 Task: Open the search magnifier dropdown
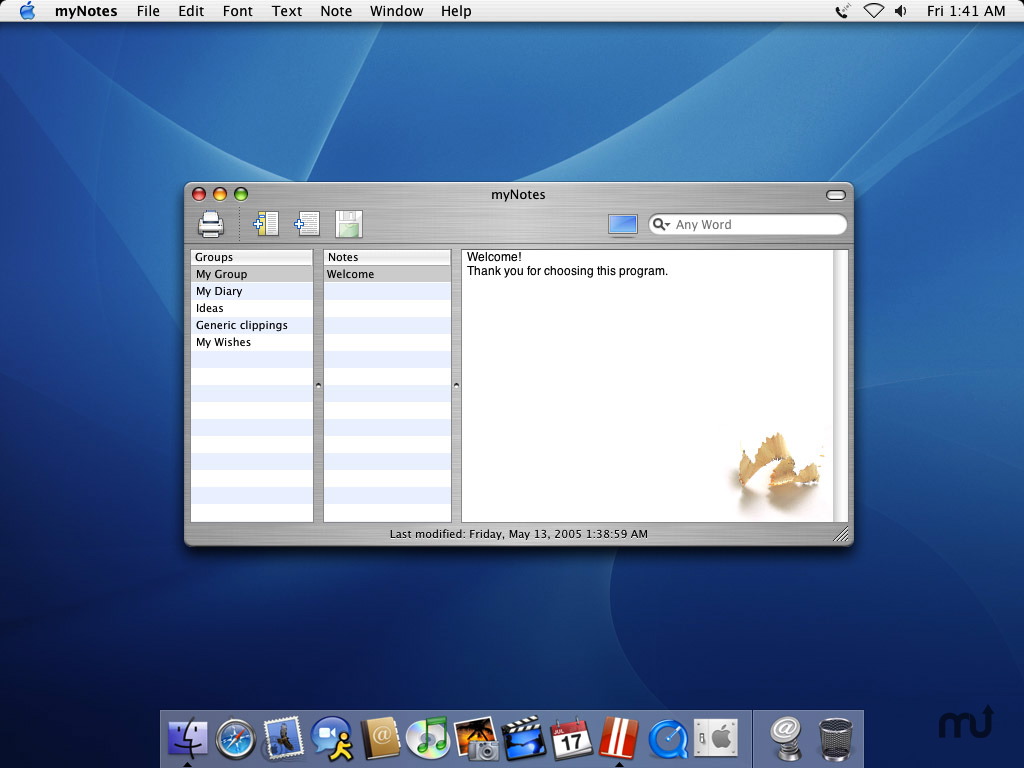click(x=662, y=225)
